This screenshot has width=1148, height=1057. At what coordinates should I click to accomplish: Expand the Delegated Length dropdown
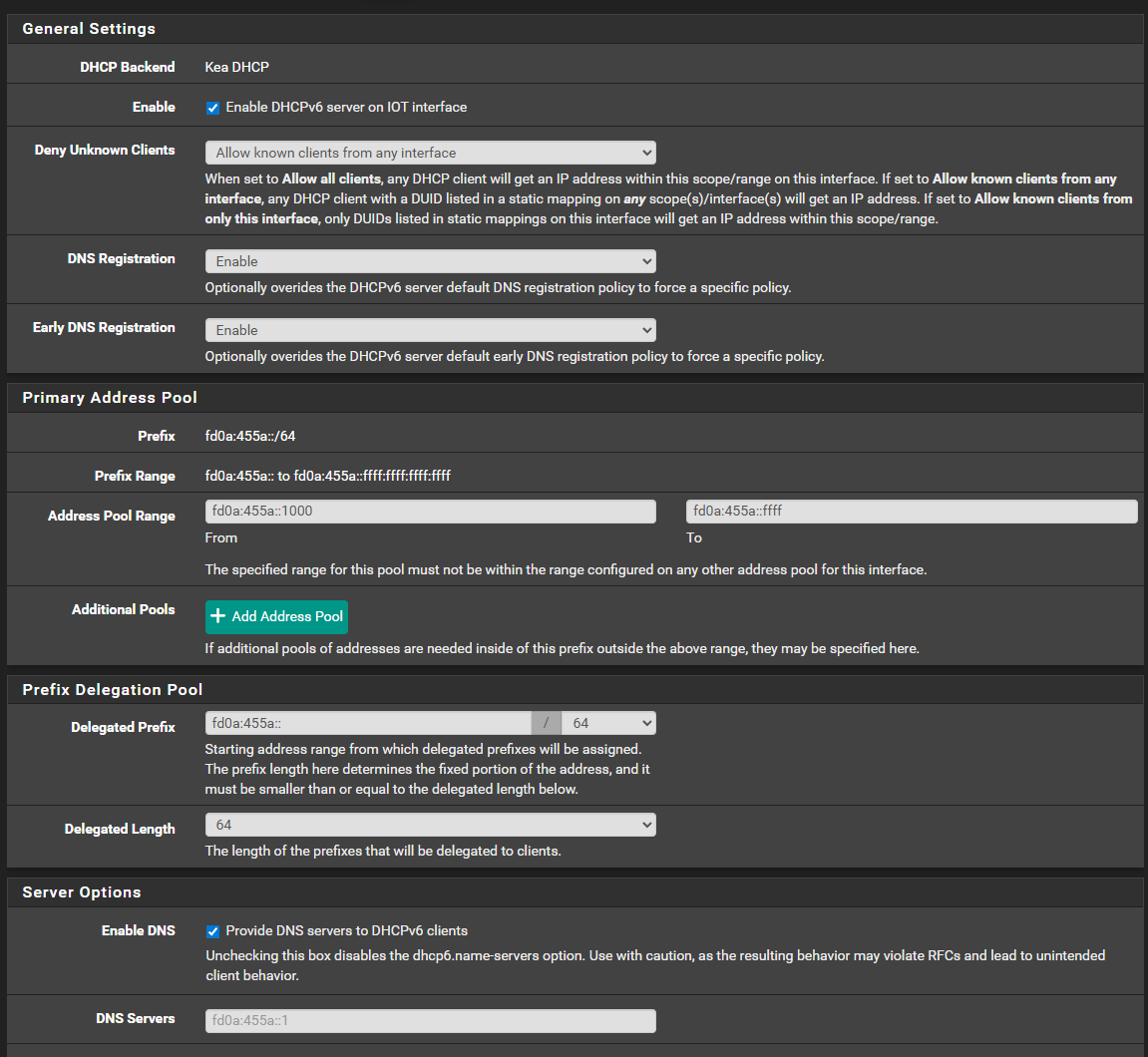[430, 825]
